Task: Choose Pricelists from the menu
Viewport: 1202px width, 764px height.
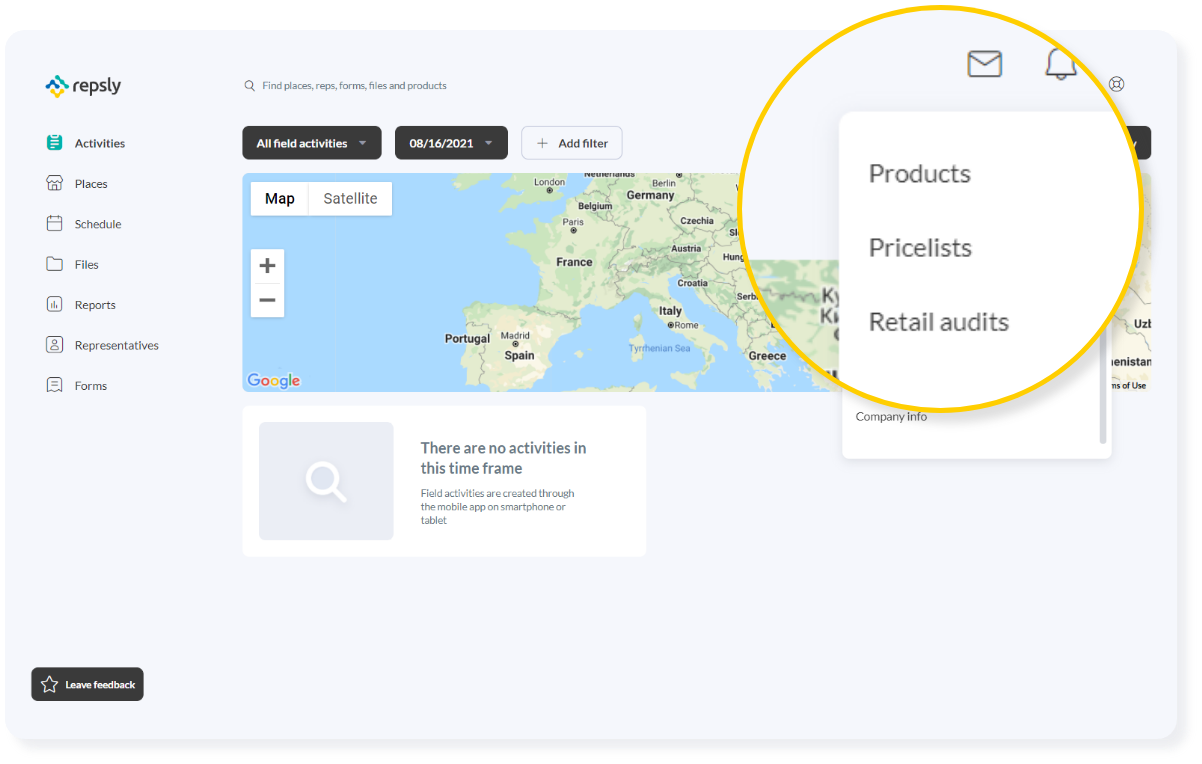Action: (920, 247)
